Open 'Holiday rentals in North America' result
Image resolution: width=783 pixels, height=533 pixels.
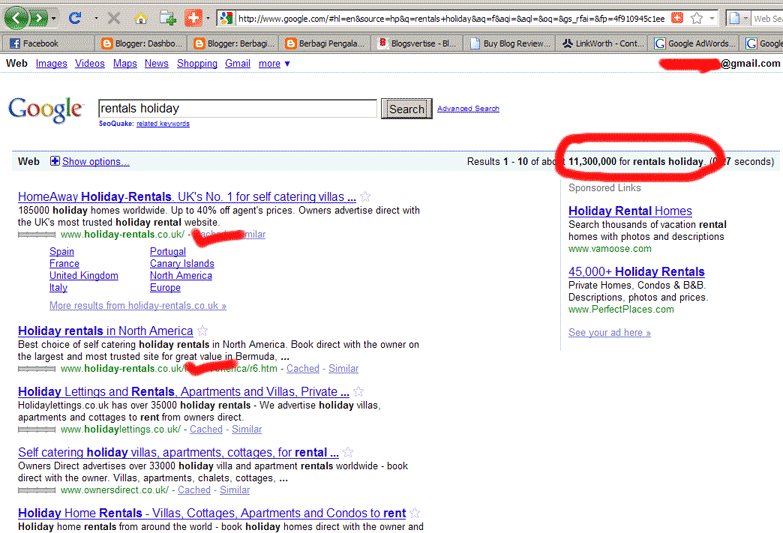[105, 331]
